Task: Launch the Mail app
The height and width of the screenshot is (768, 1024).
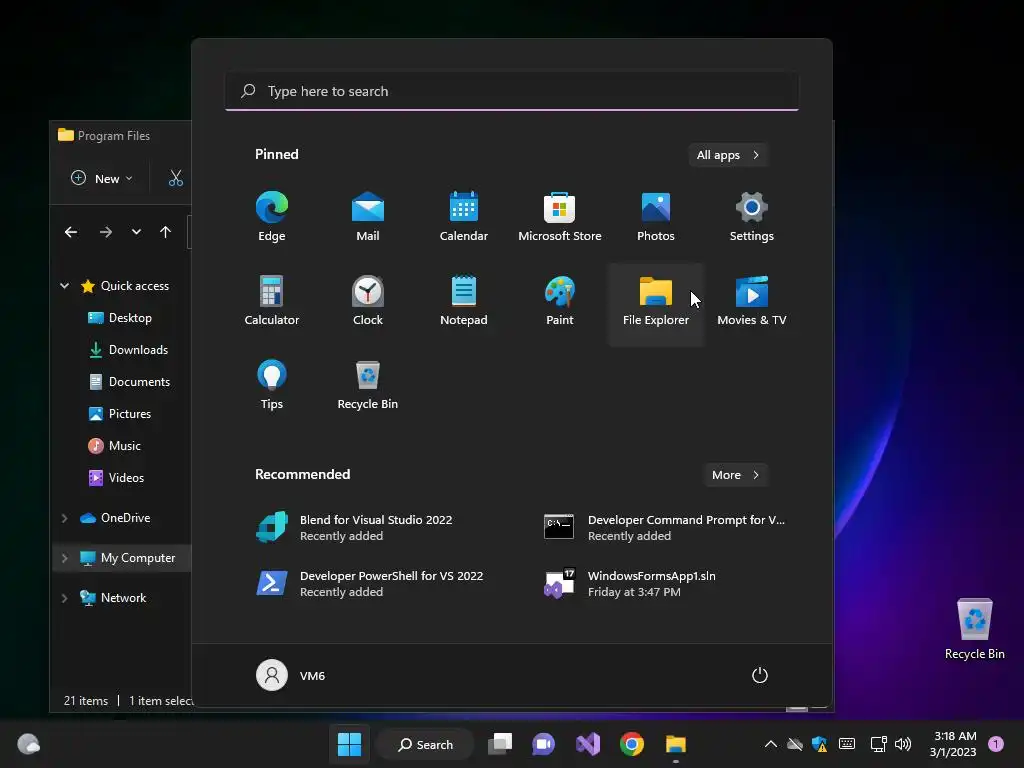Action: (368, 217)
